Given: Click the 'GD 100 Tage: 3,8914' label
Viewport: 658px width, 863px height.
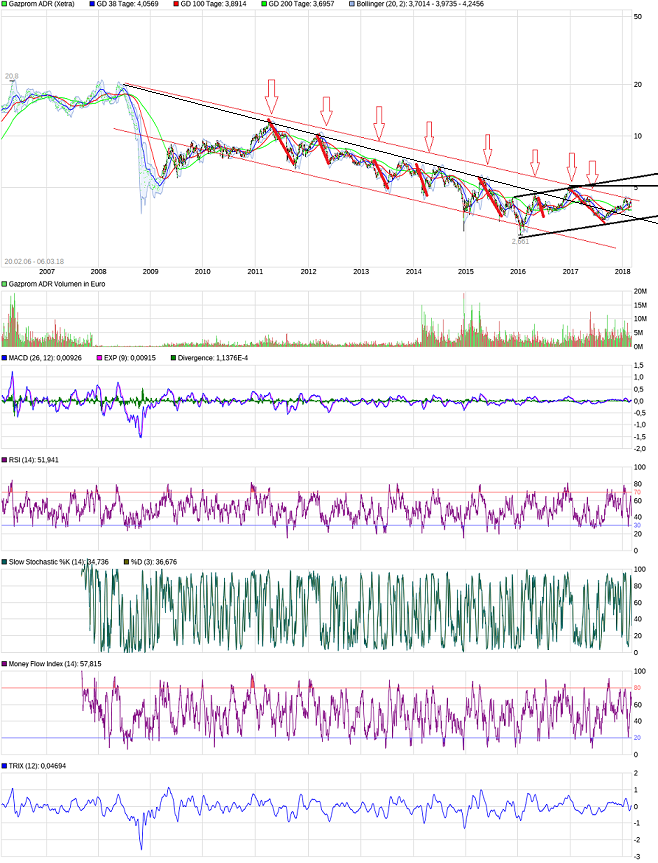Looking at the screenshot, I should coord(213,4).
